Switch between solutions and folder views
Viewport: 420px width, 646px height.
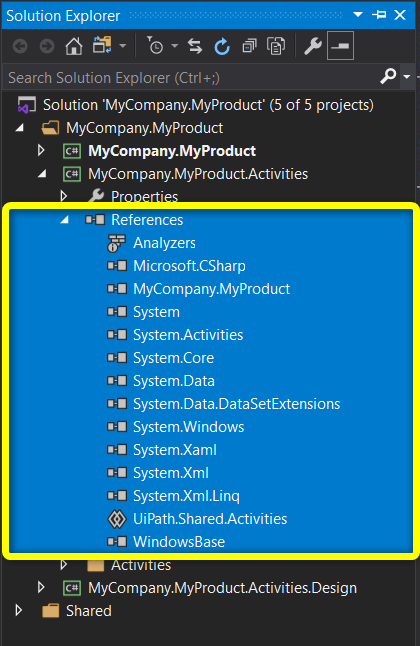[x=102, y=45]
